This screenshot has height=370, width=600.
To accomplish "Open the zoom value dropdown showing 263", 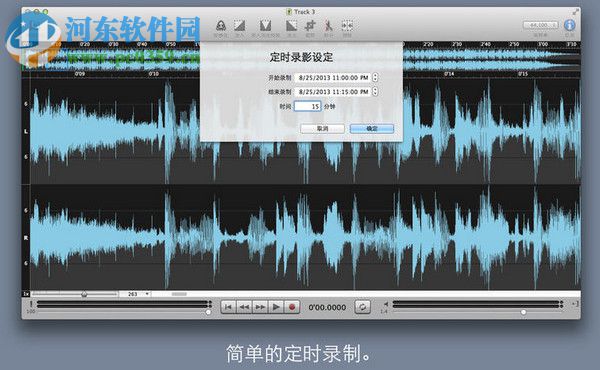I will 135,294.
